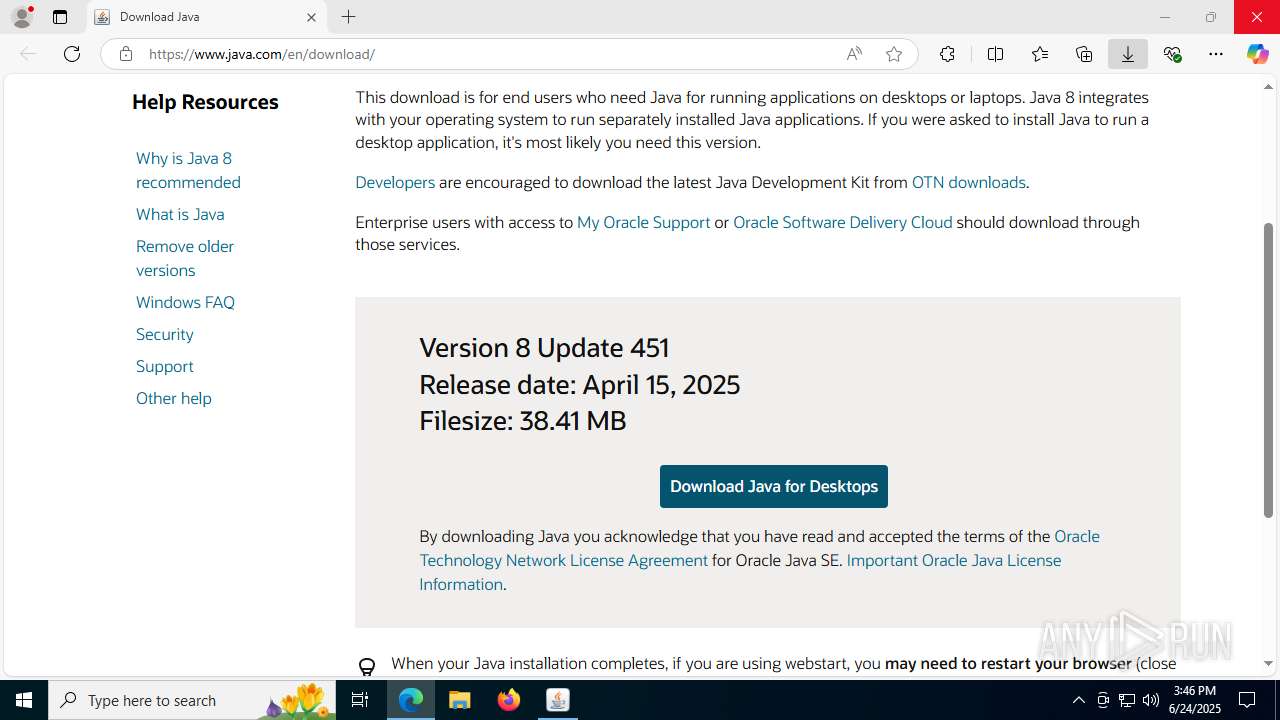Open Settings and more ellipsis menu
The height and width of the screenshot is (720, 1280).
tap(1216, 54)
